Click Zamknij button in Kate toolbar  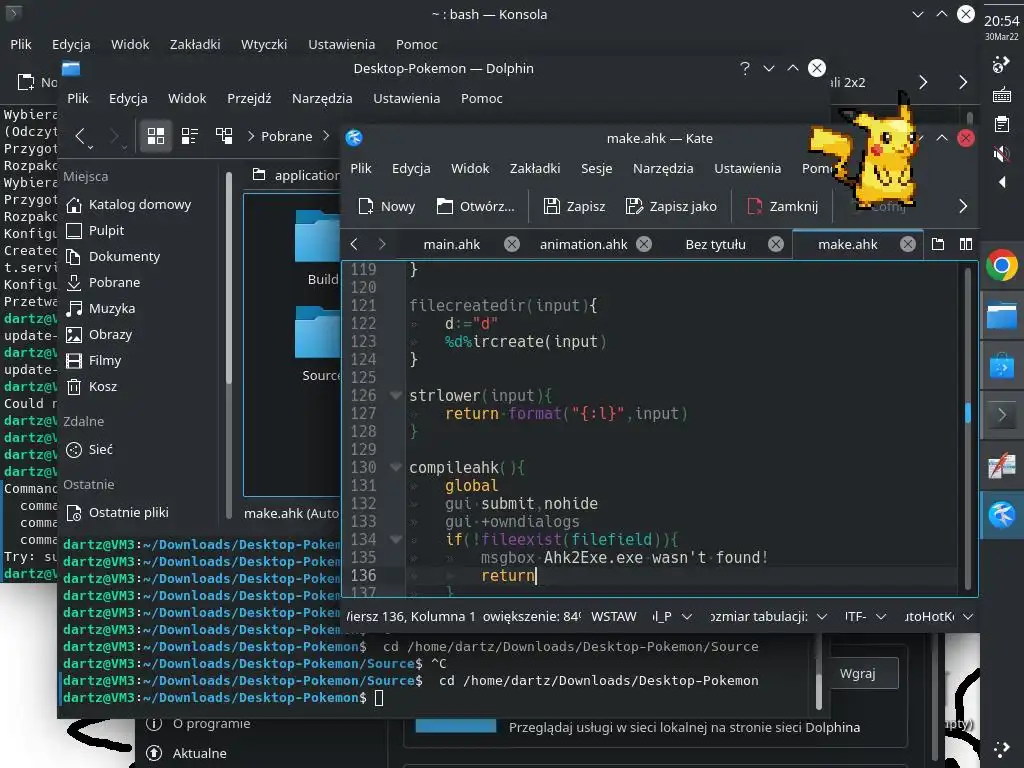[782, 206]
